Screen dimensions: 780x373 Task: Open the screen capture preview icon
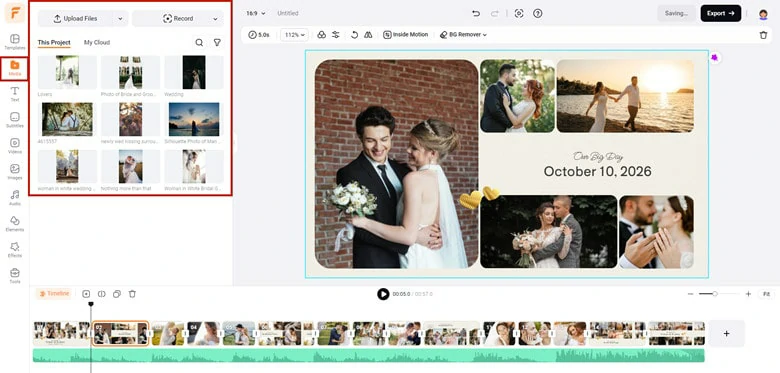pyautogui.click(x=519, y=13)
